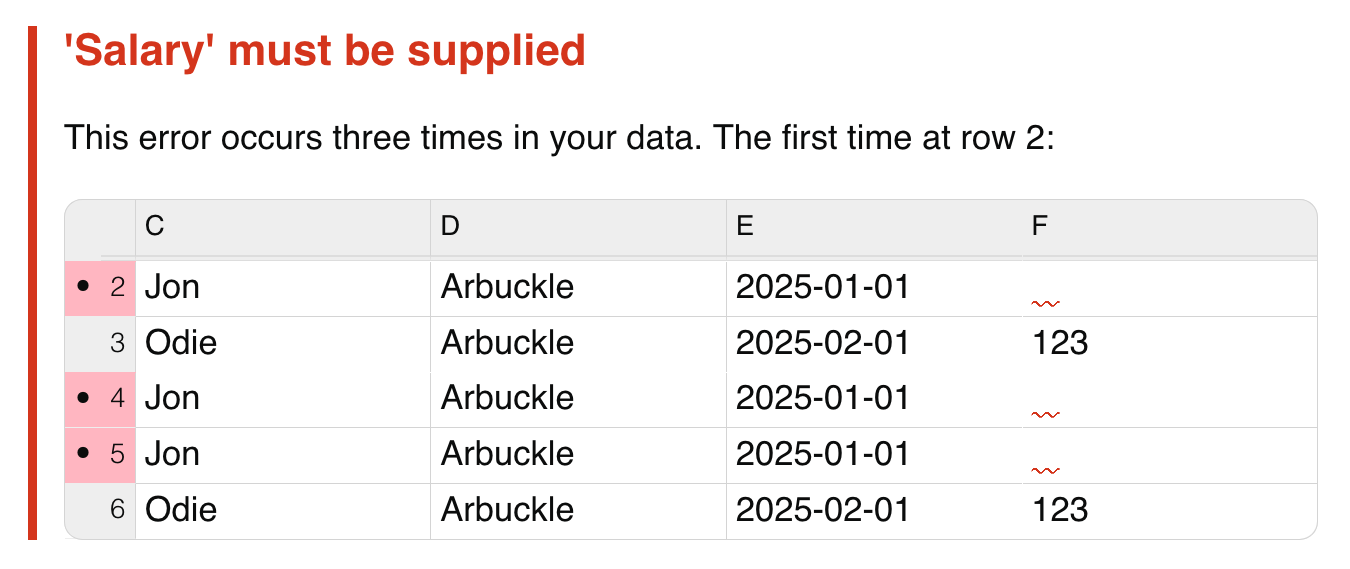The width and height of the screenshot is (1350, 569).
Task: Select row number 6 header
Action: tap(100, 510)
